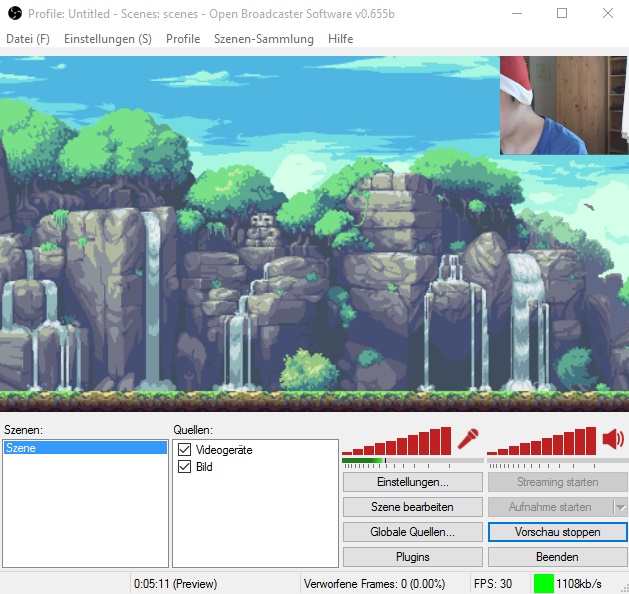Mute the microphone via red mic icon
Screen dimensions: 629x594
(x=468, y=439)
